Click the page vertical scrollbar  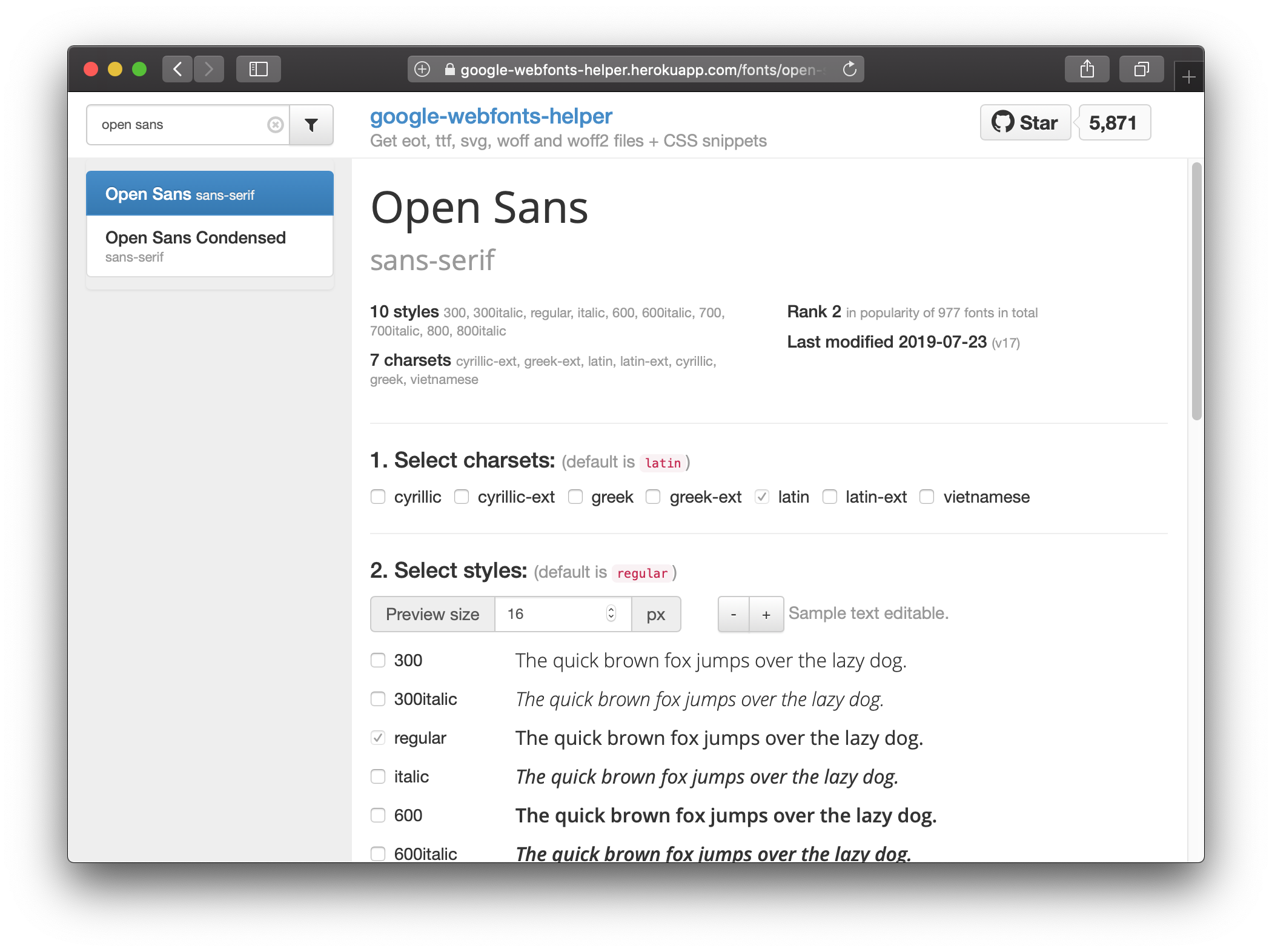click(x=1196, y=291)
